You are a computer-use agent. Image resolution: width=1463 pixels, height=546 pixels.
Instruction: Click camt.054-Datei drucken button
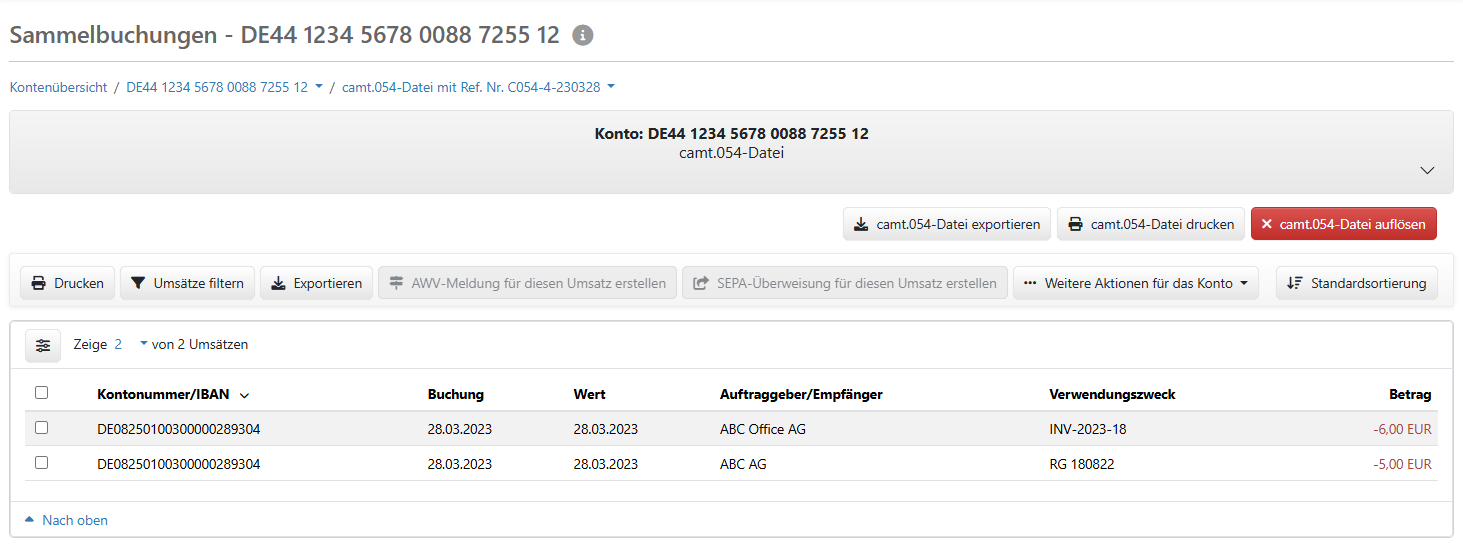1151,224
